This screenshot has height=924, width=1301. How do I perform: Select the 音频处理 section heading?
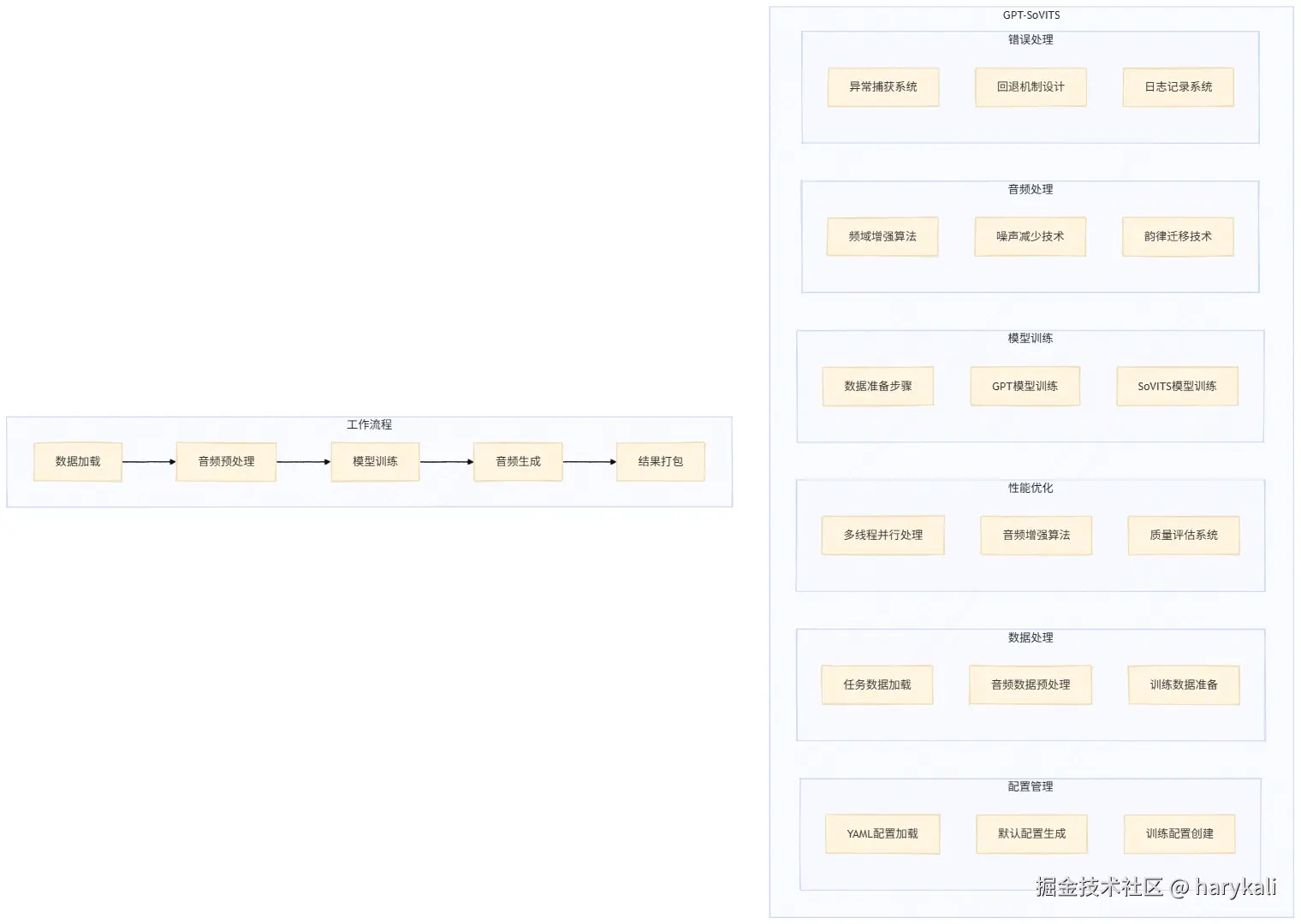(1031, 190)
